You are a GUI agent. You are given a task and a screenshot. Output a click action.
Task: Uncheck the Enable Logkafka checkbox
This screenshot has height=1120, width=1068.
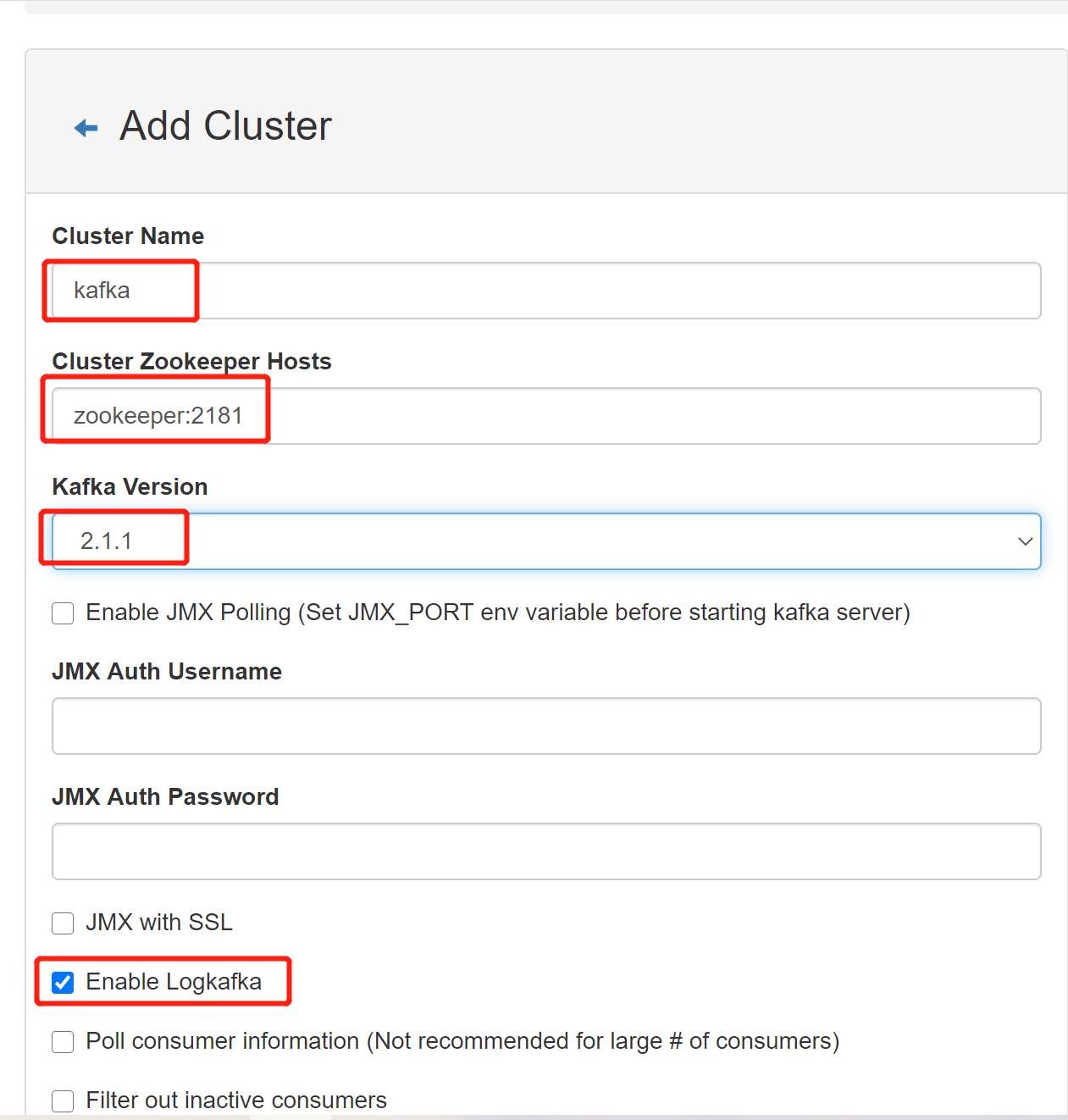coord(63,983)
